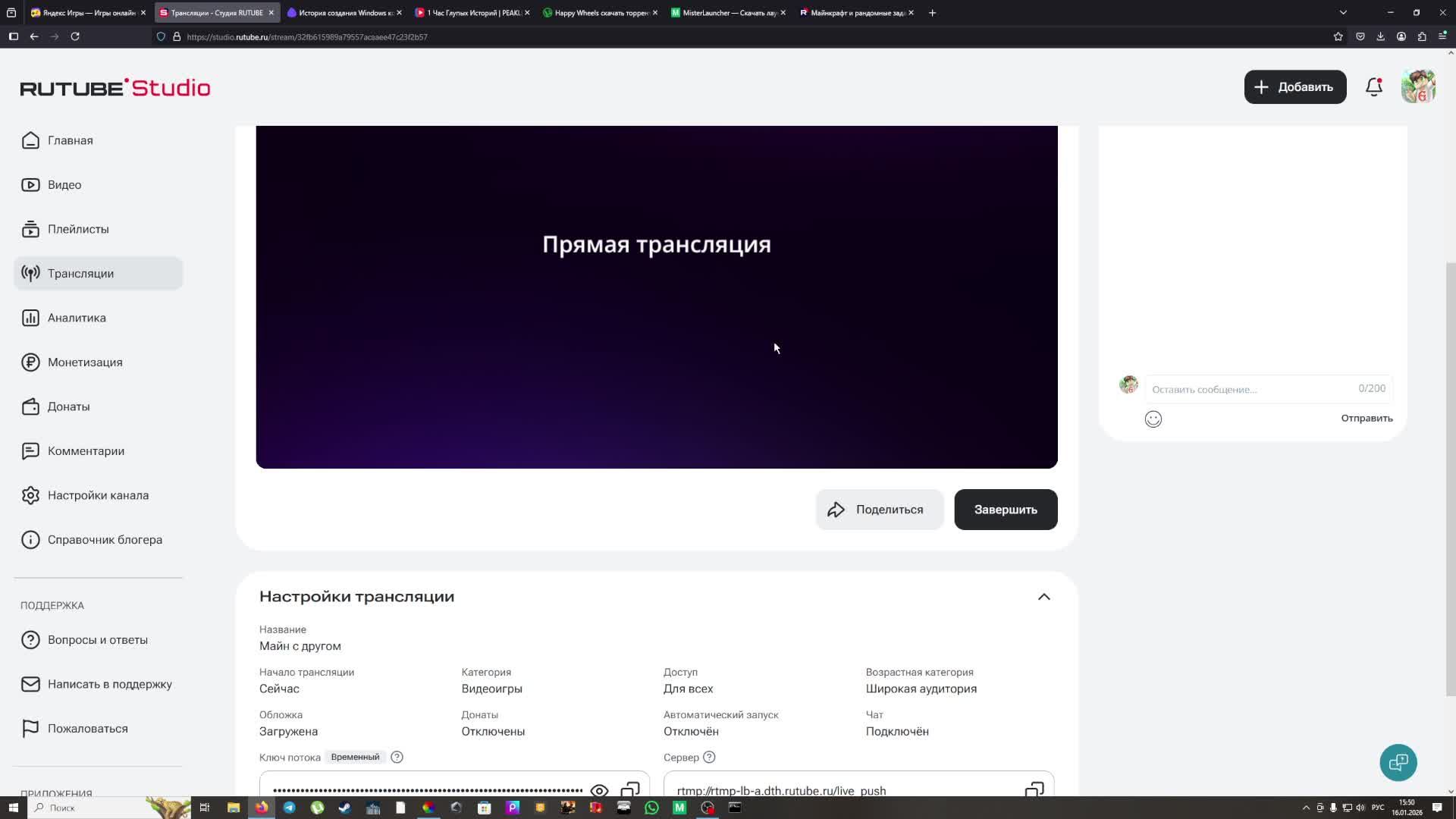1456x819 pixels.
Task: Collapse the Настройки трансляции section
Action: click(1043, 597)
